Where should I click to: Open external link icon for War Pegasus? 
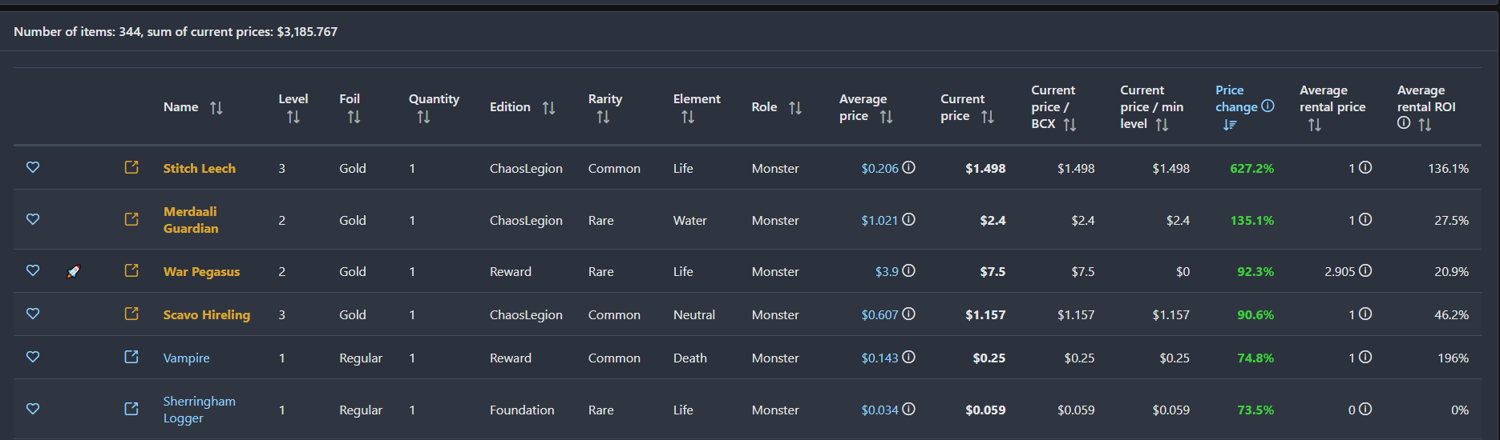pos(131,271)
